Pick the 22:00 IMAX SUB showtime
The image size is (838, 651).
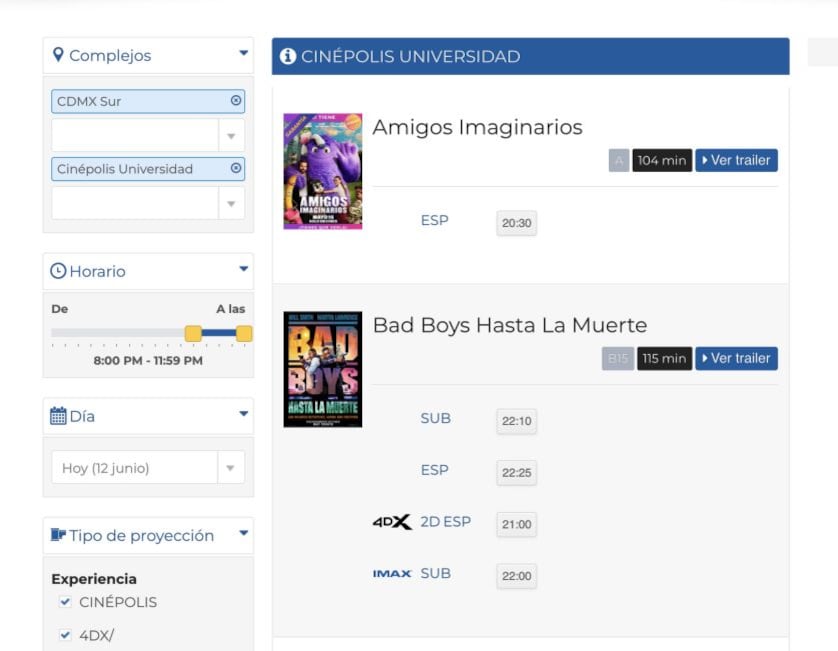(x=516, y=576)
